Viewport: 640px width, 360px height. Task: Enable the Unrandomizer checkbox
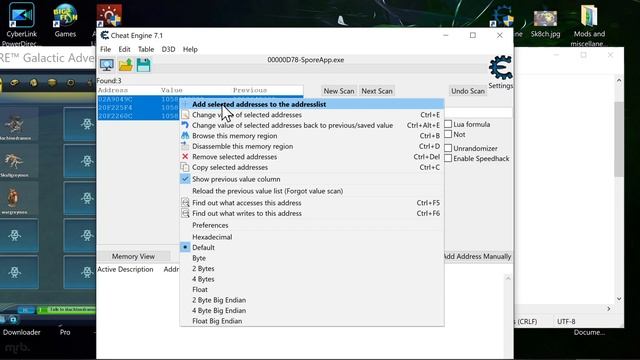[448, 148]
